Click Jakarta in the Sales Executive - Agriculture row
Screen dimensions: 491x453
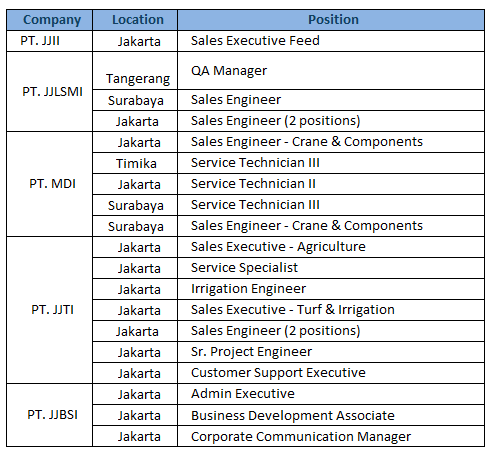(x=135, y=247)
